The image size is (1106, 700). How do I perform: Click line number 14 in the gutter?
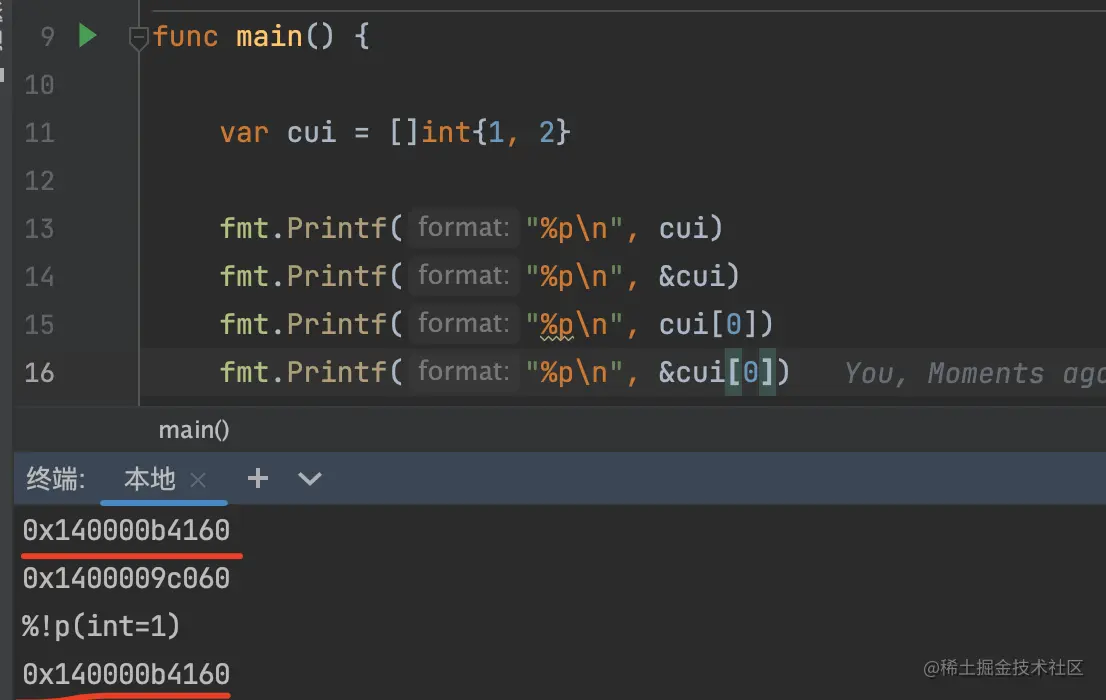click(x=40, y=277)
